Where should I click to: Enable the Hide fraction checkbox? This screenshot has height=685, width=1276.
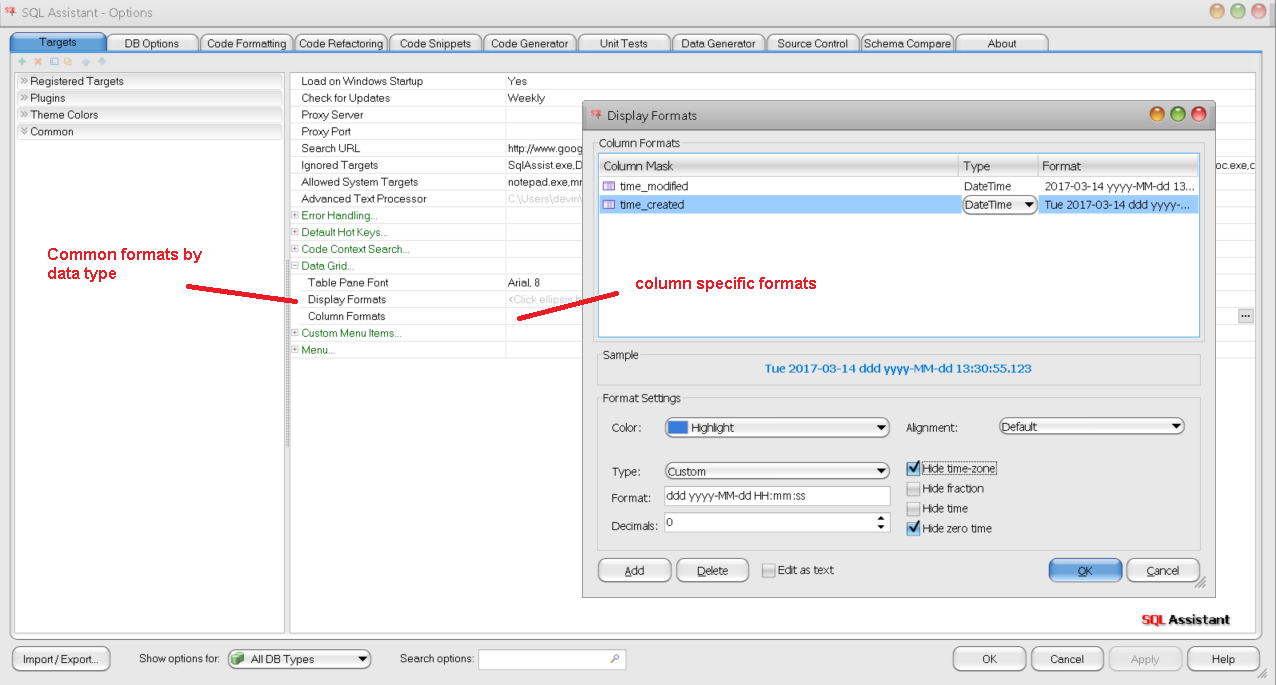913,488
